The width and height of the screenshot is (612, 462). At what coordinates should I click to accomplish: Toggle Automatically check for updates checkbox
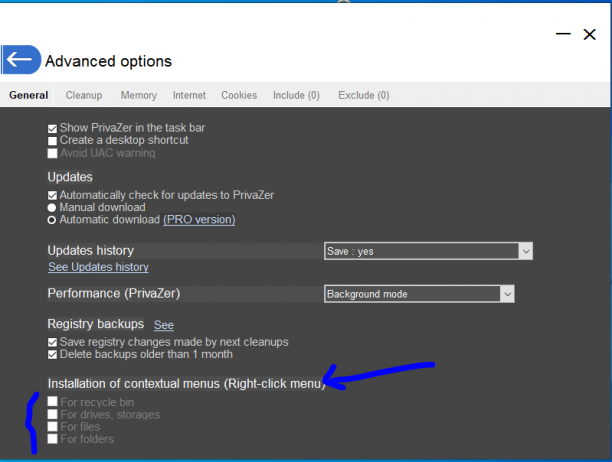click(x=52, y=195)
